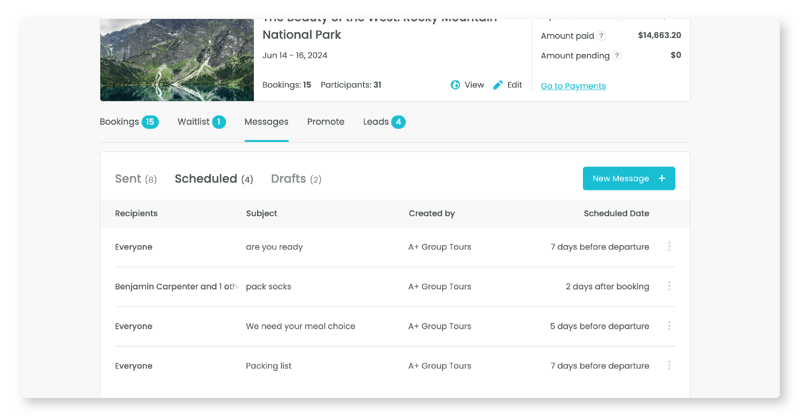Click recipient 'Benjamin Carpenter and 1 other'
The height and width of the screenshot is (417, 800).
pos(177,286)
